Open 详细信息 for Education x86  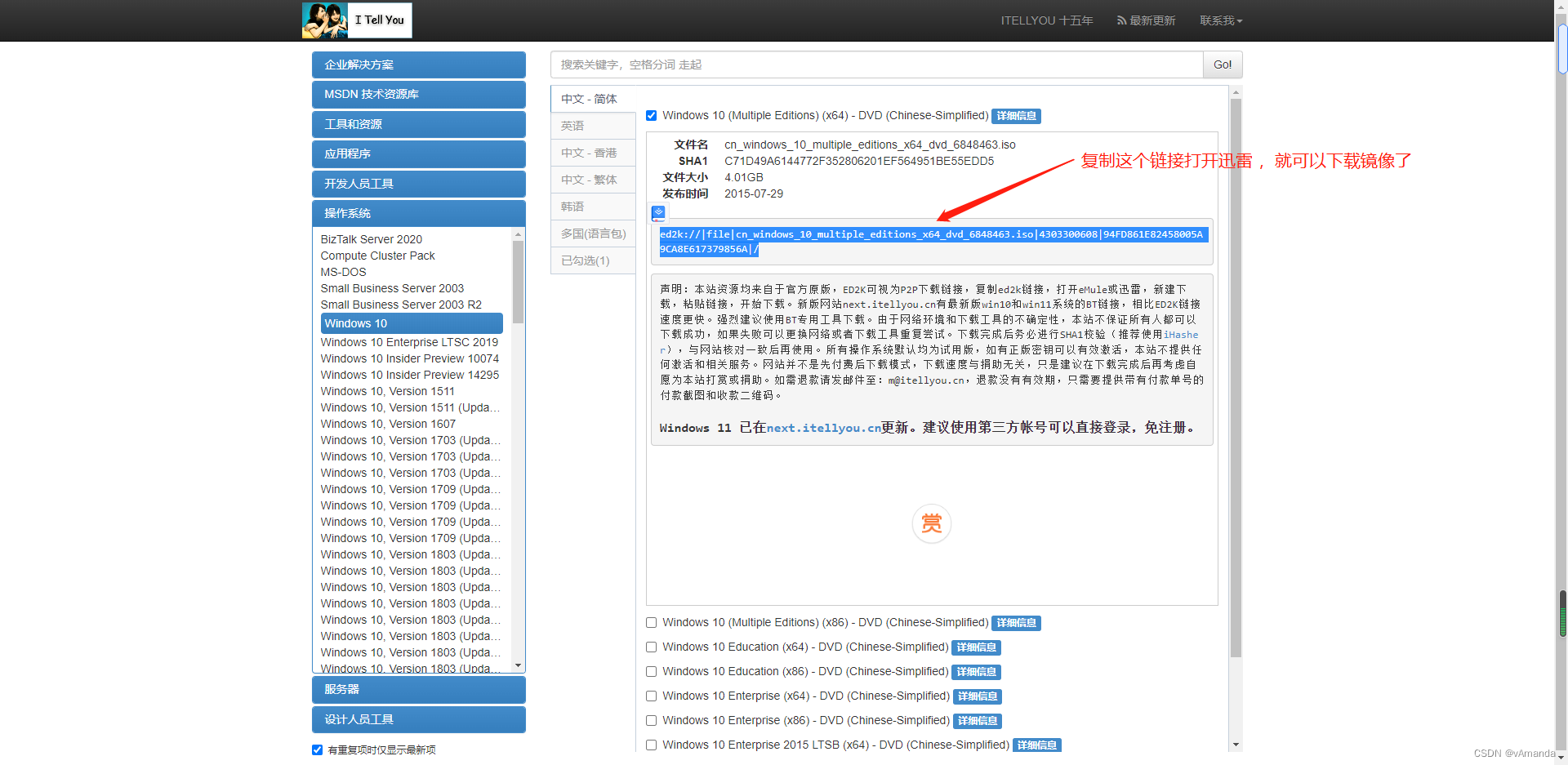click(977, 672)
